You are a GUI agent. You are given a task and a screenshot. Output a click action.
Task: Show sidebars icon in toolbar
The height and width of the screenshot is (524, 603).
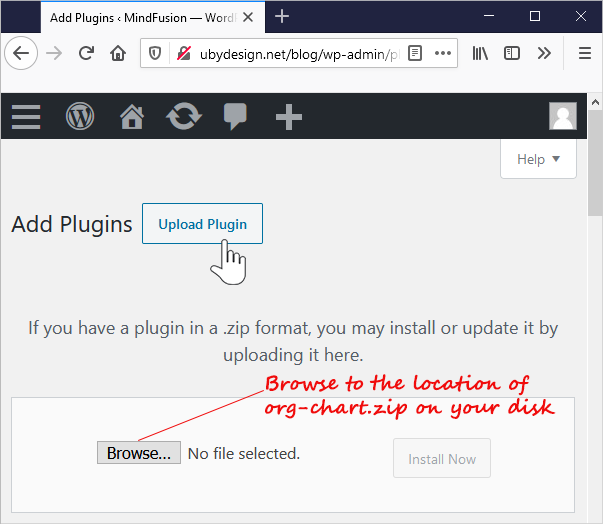[x=511, y=53]
